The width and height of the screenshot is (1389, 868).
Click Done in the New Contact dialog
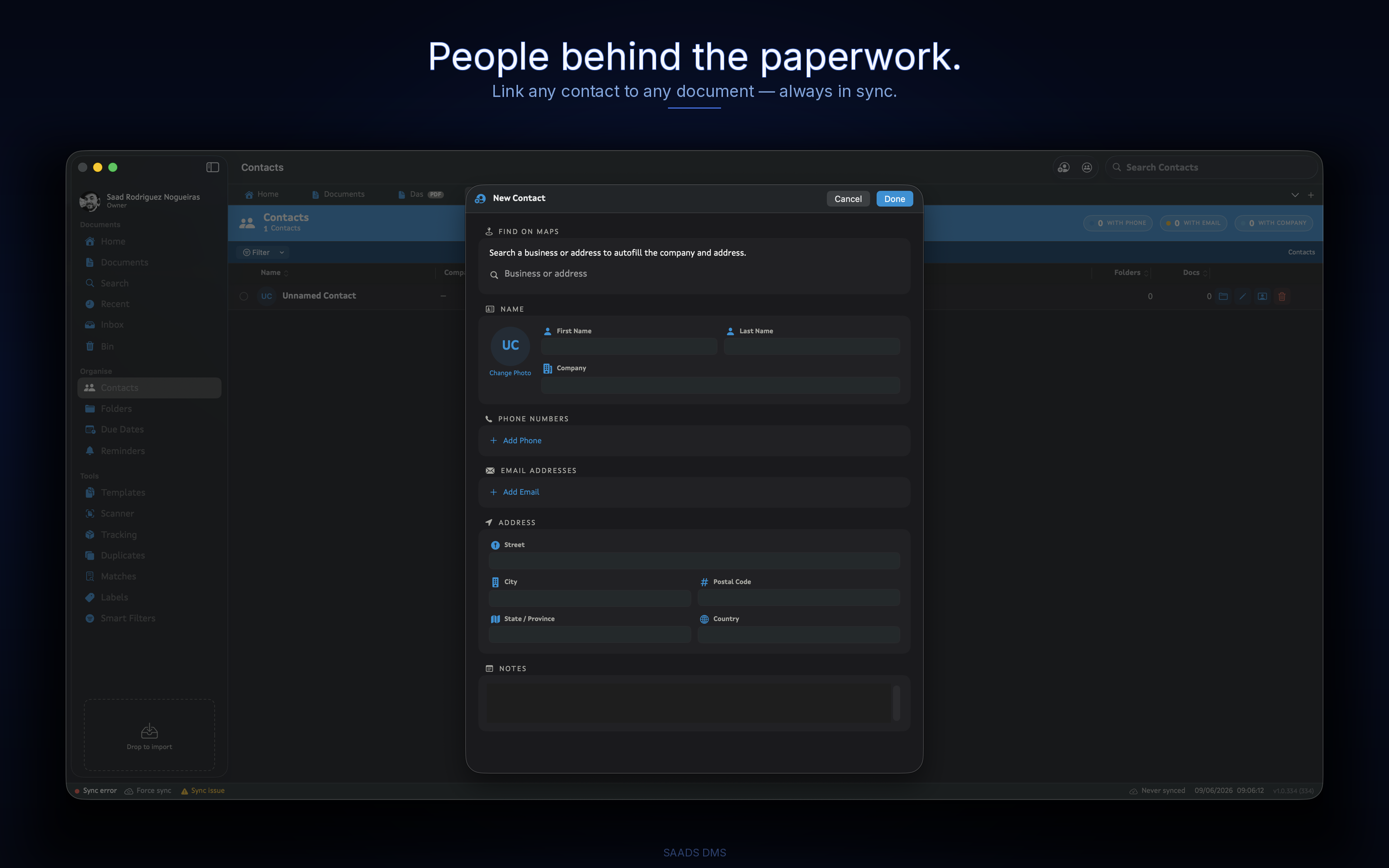click(x=894, y=199)
